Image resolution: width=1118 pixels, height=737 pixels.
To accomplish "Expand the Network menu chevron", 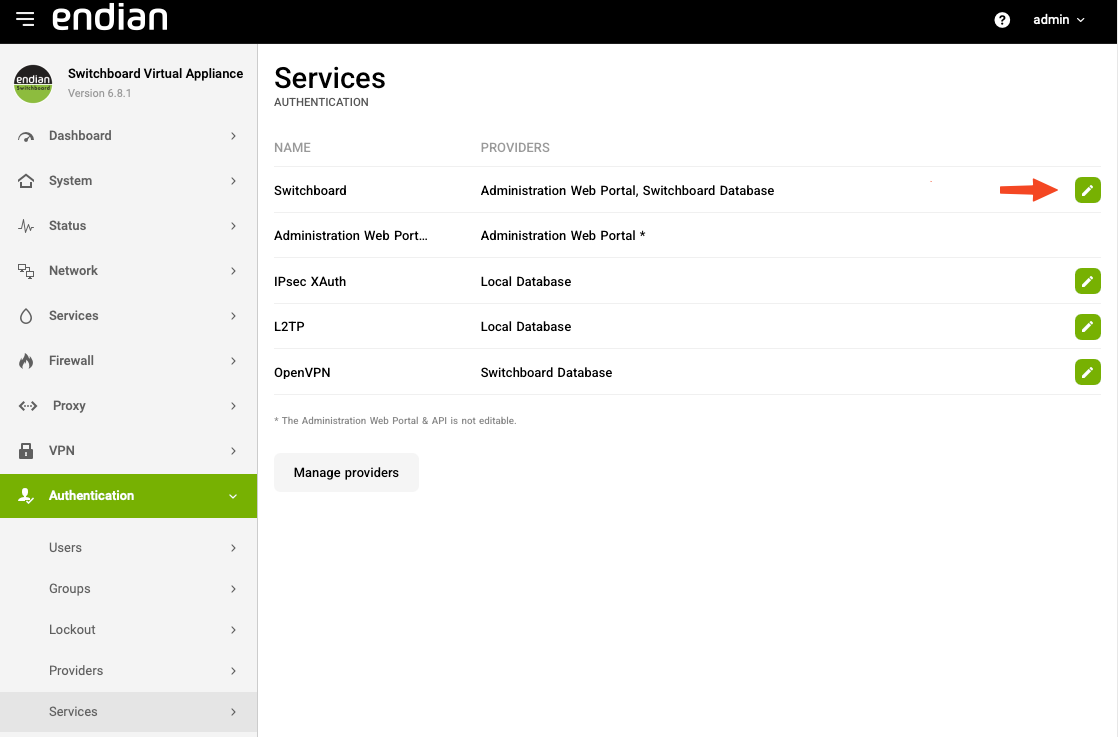I will 233,271.
